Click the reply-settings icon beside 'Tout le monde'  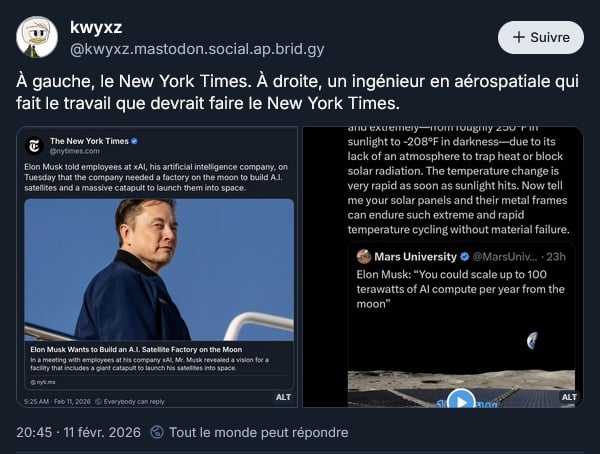point(157,433)
